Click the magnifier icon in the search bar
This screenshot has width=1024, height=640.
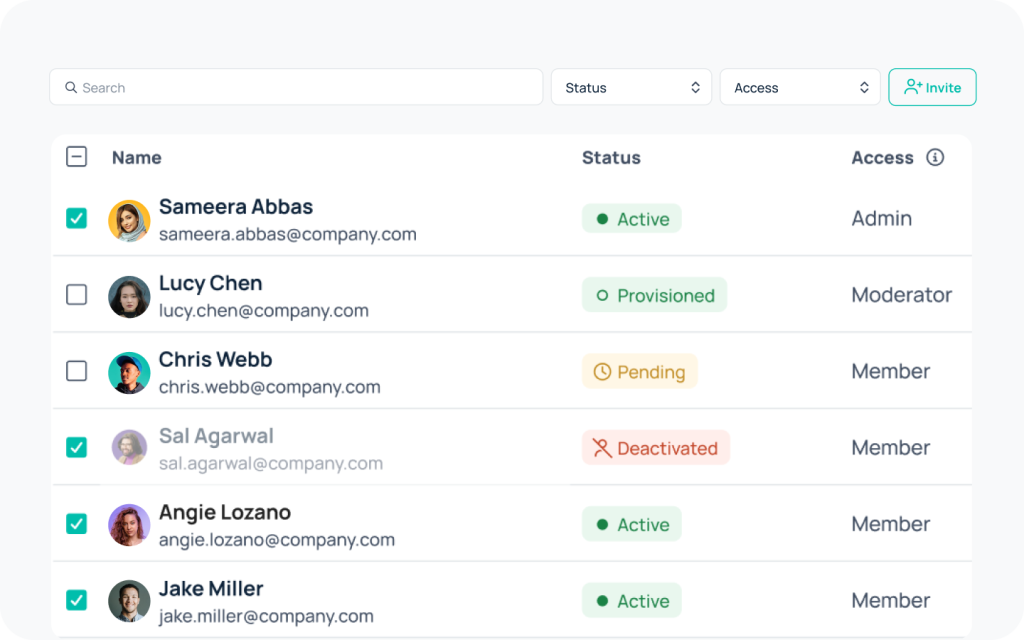point(71,88)
